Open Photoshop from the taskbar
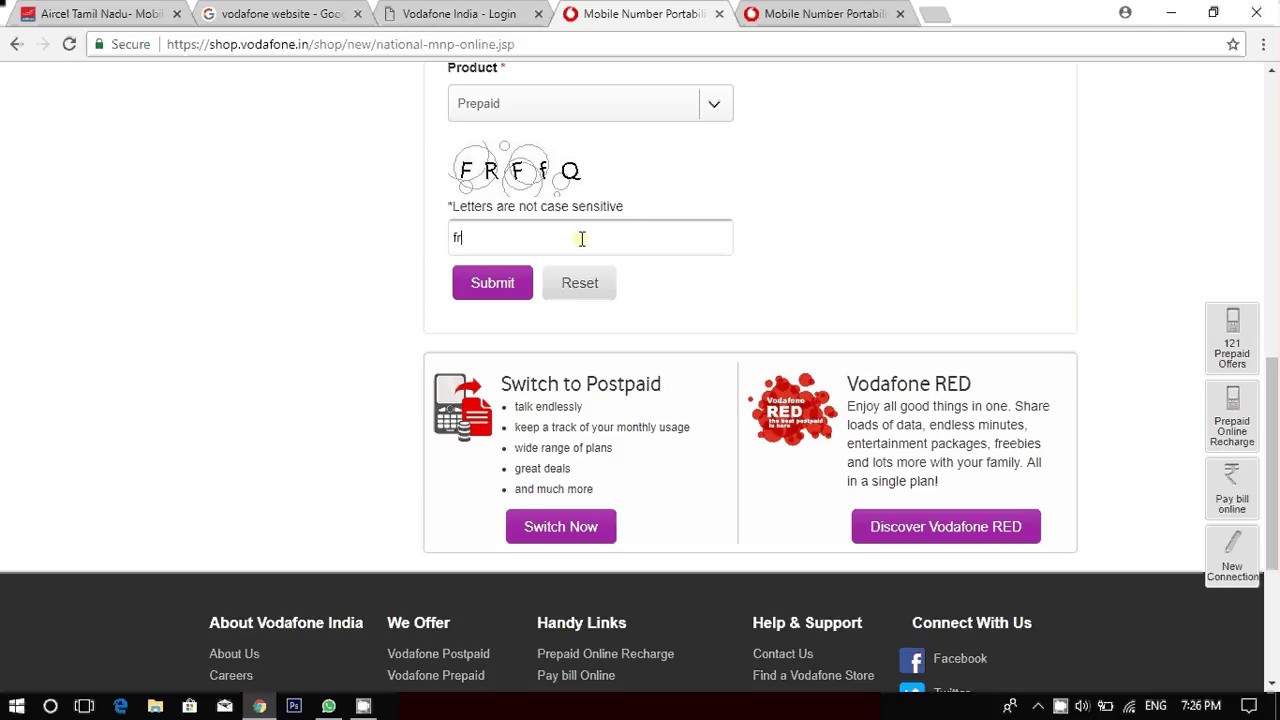 [294, 706]
